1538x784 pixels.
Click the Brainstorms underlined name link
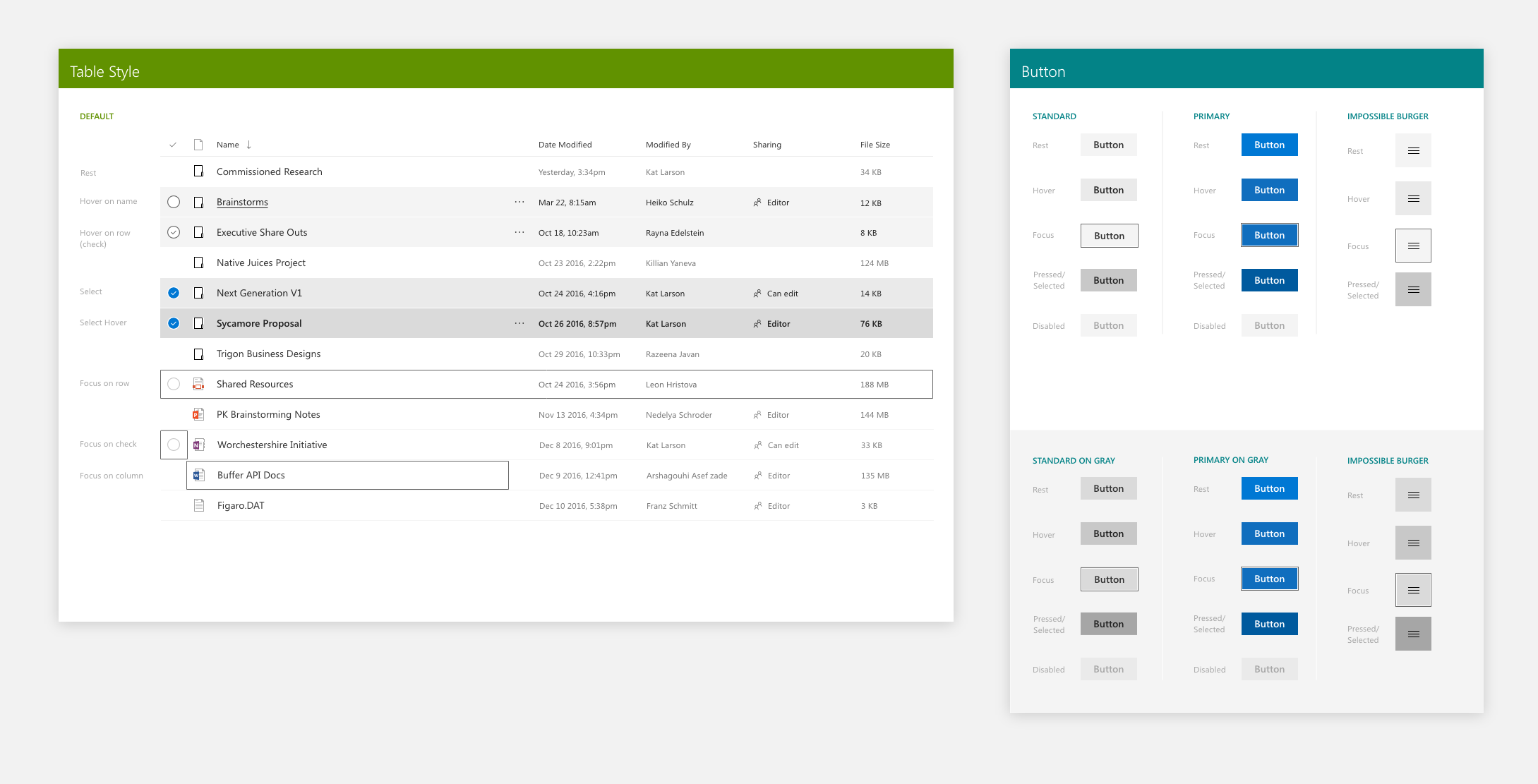(242, 202)
